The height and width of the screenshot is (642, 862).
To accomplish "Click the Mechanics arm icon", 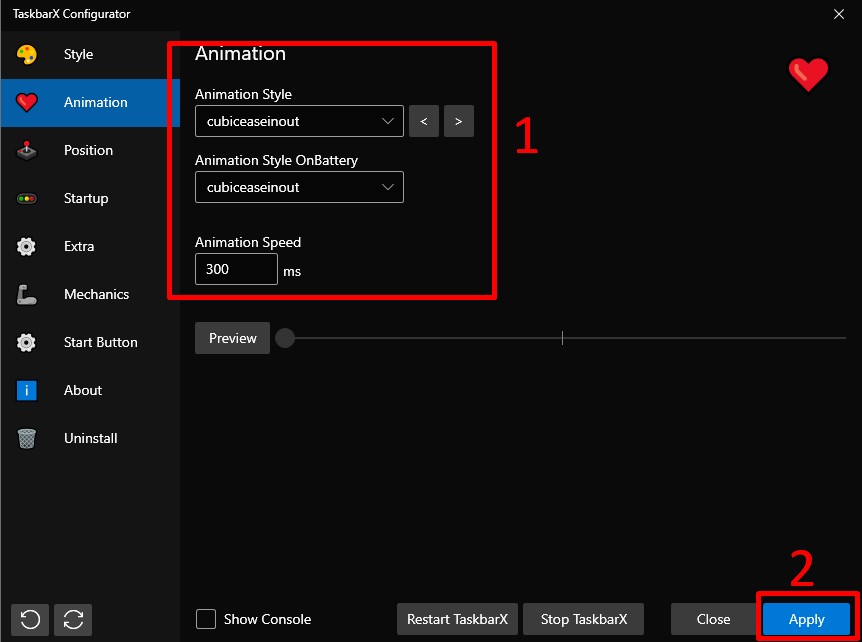I will (27, 294).
